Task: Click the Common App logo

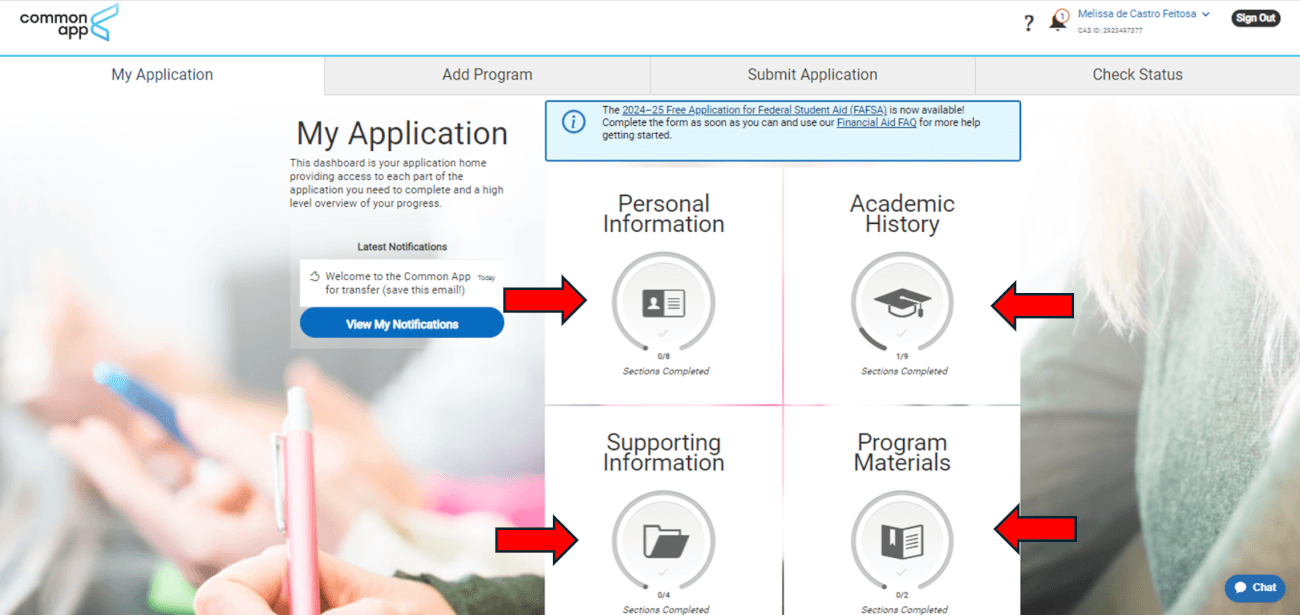Action: [68, 22]
